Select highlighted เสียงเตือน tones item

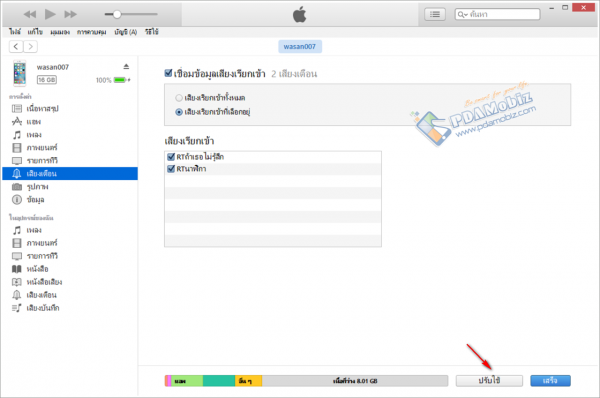(70, 174)
